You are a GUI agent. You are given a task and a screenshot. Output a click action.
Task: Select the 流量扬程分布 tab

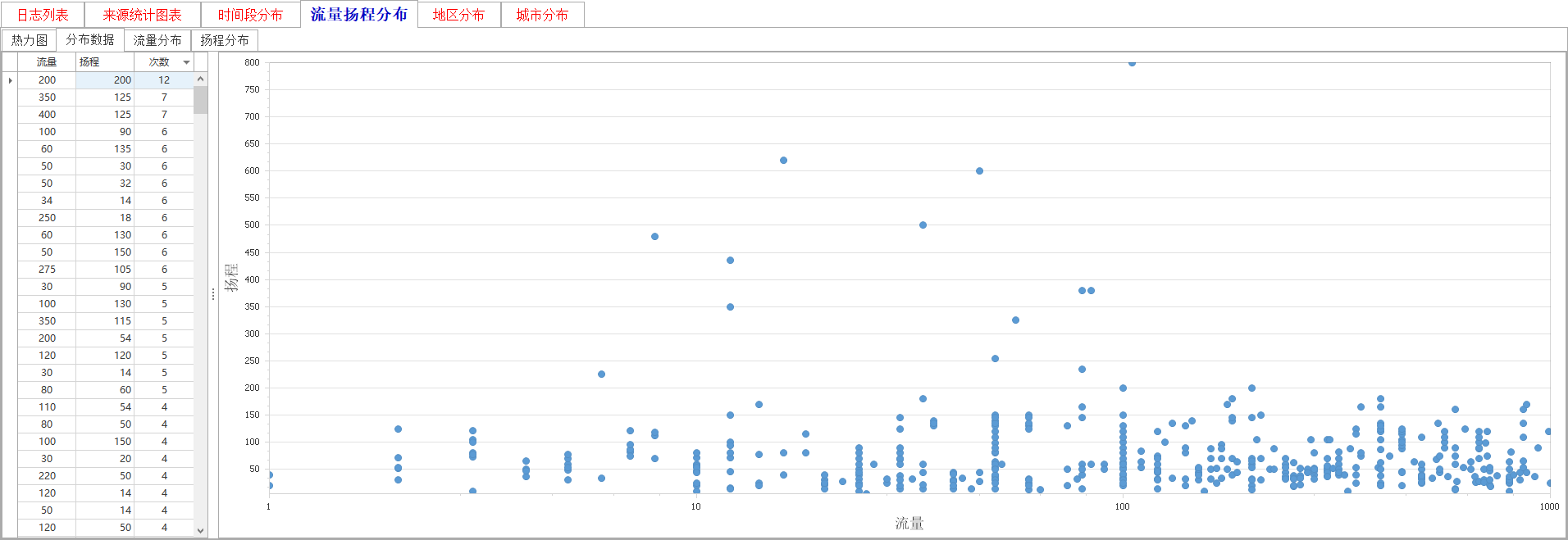click(359, 14)
